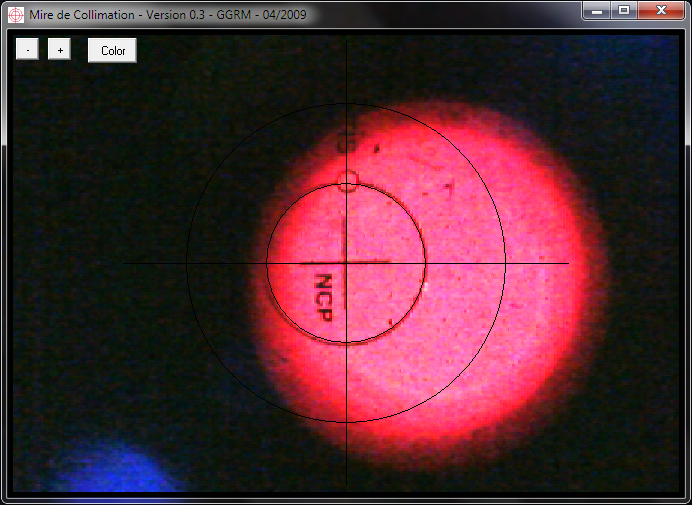The height and width of the screenshot is (505, 692).
Task: Click inner circle's rightmost point on the horizontal line
Action: [x=426, y=263]
